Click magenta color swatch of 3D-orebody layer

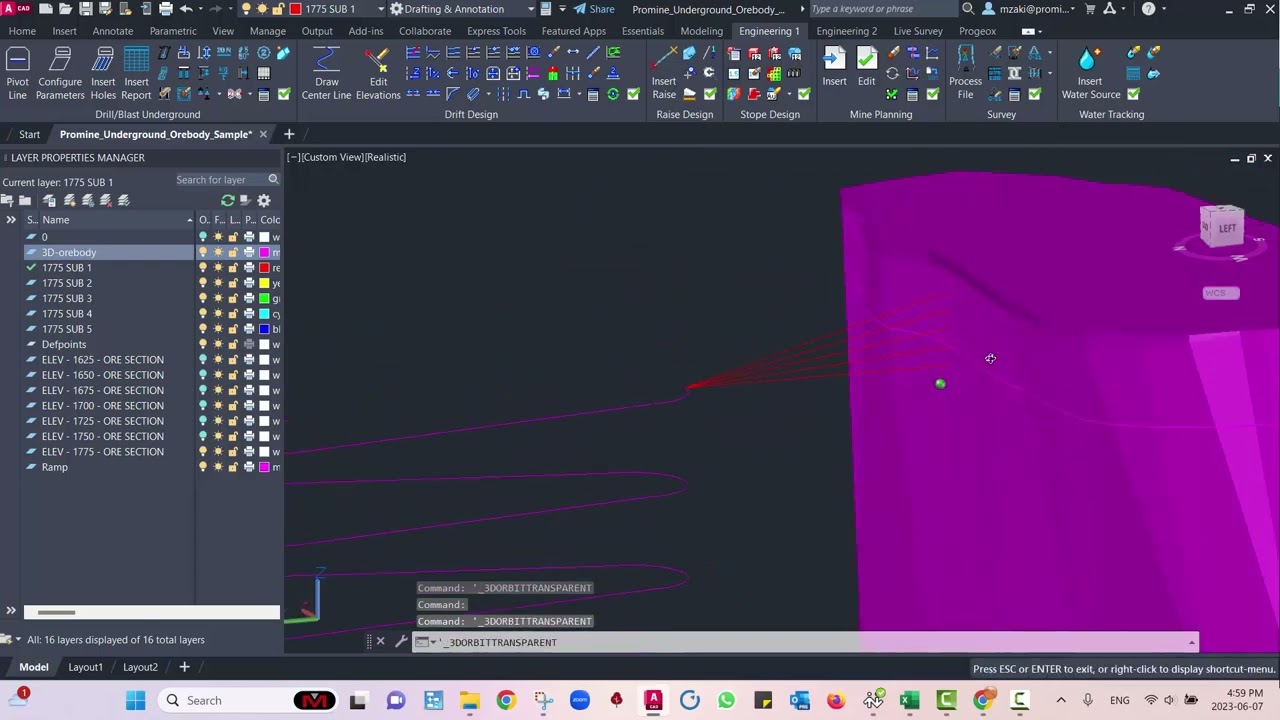click(264, 252)
